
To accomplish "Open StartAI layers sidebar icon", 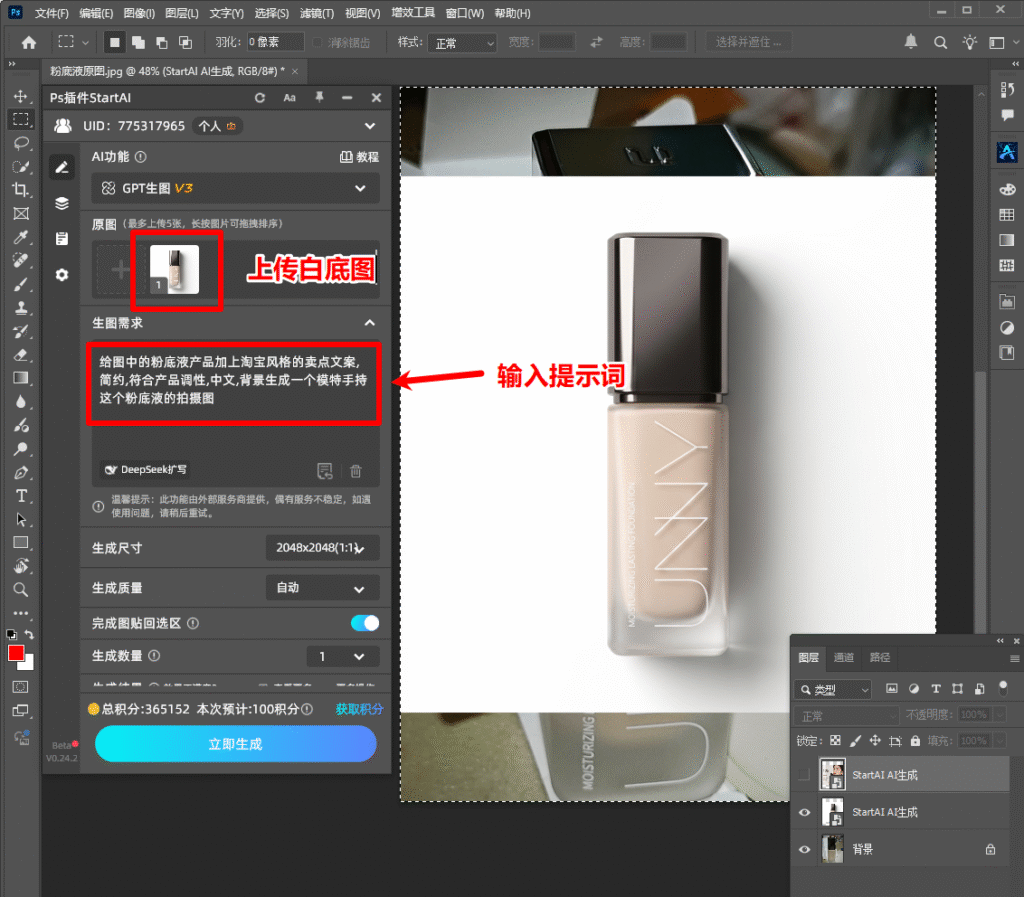I will point(62,203).
